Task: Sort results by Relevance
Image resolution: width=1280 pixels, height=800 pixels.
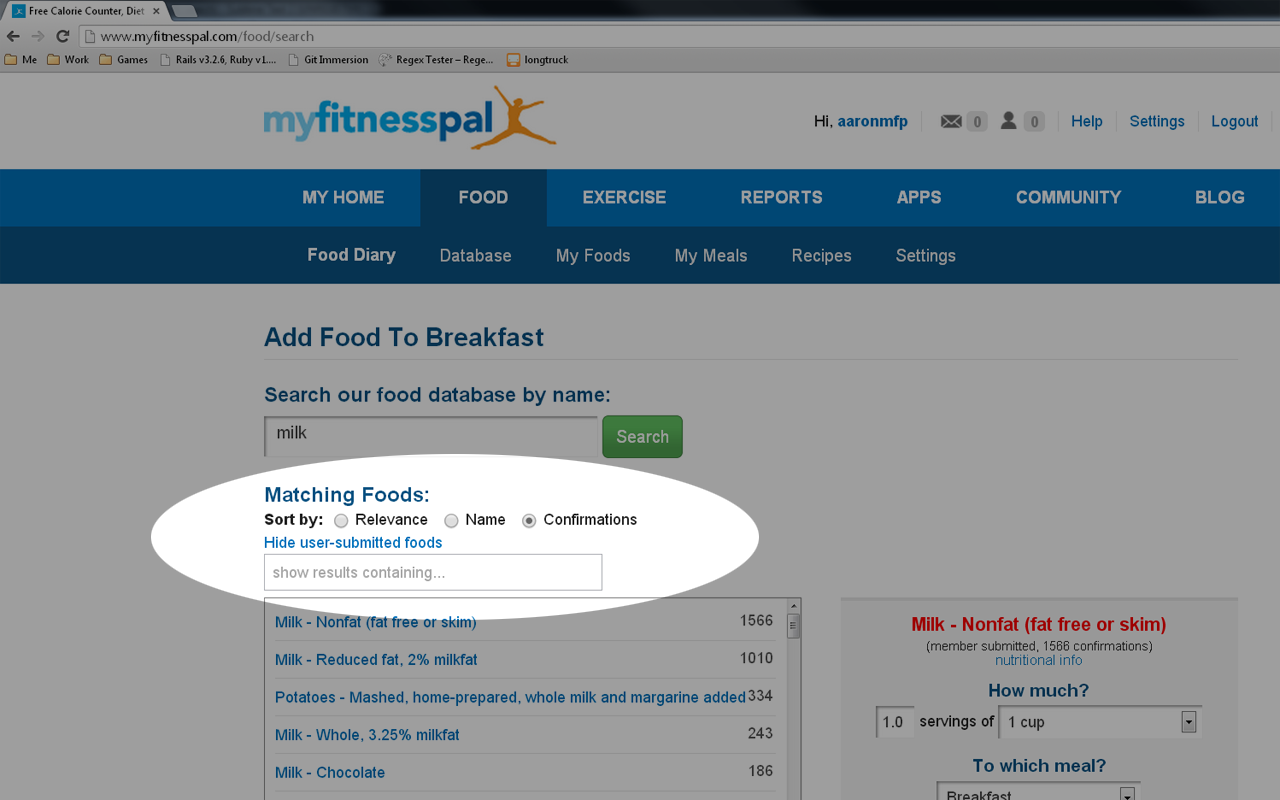Action: tap(341, 520)
